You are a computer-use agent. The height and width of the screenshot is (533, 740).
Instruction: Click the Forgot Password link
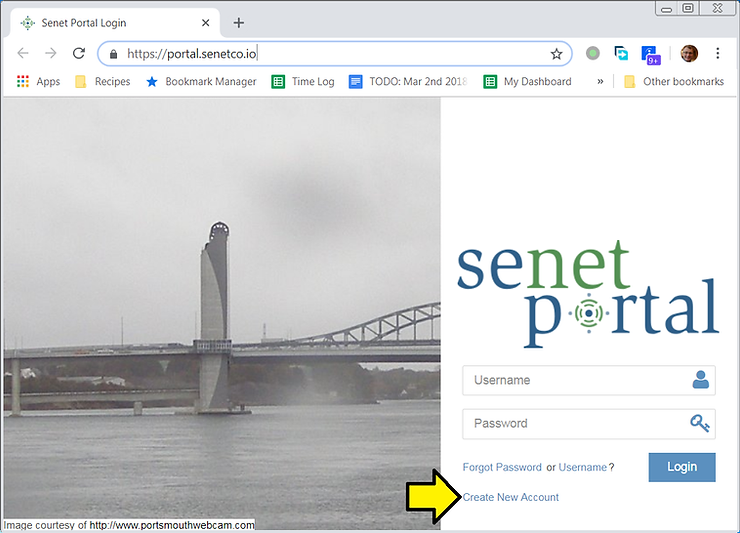pyautogui.click(x=502, y=467)
